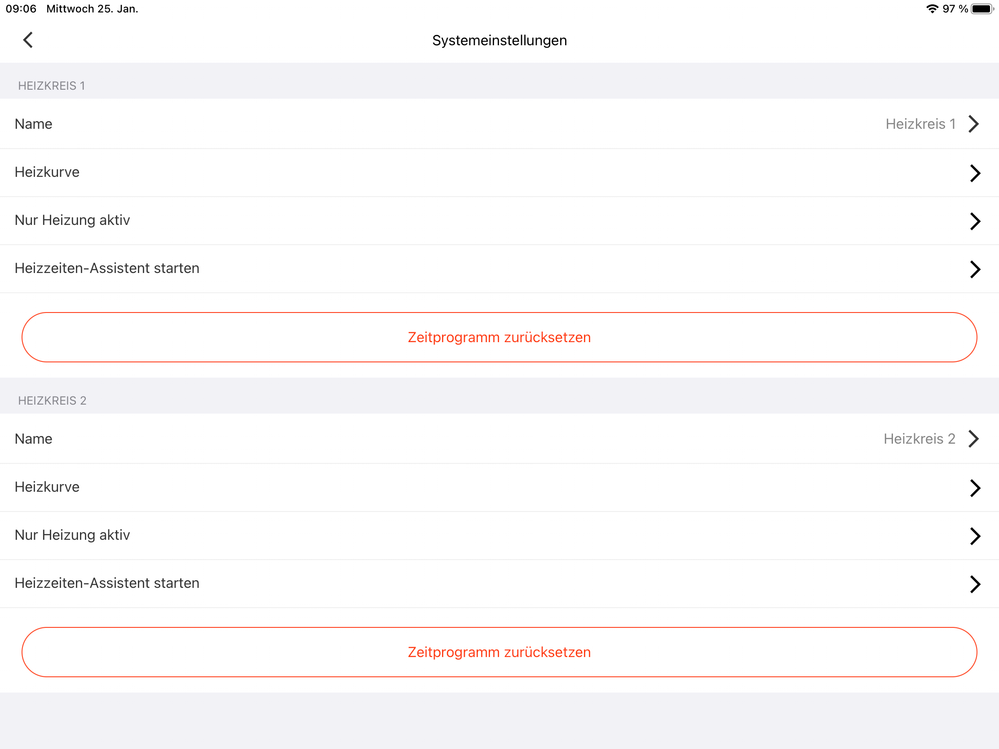Viewport: 999px width, 749px height.
Task: Reset Zeitprogramm for Heizkreis 2
Action: [499, 652]
